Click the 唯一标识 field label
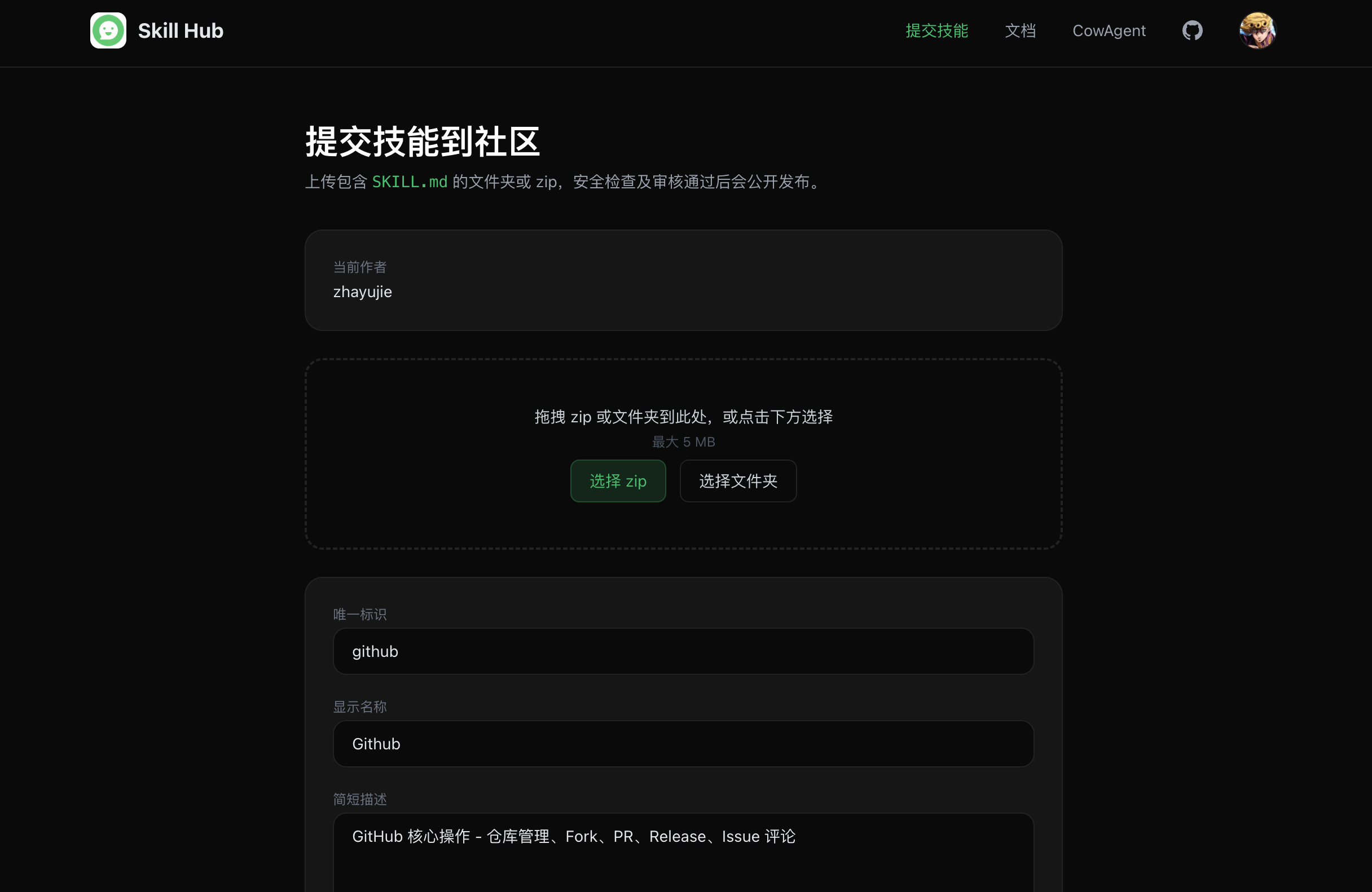Viewport: 1372px width, 892px height. [360, 614]
